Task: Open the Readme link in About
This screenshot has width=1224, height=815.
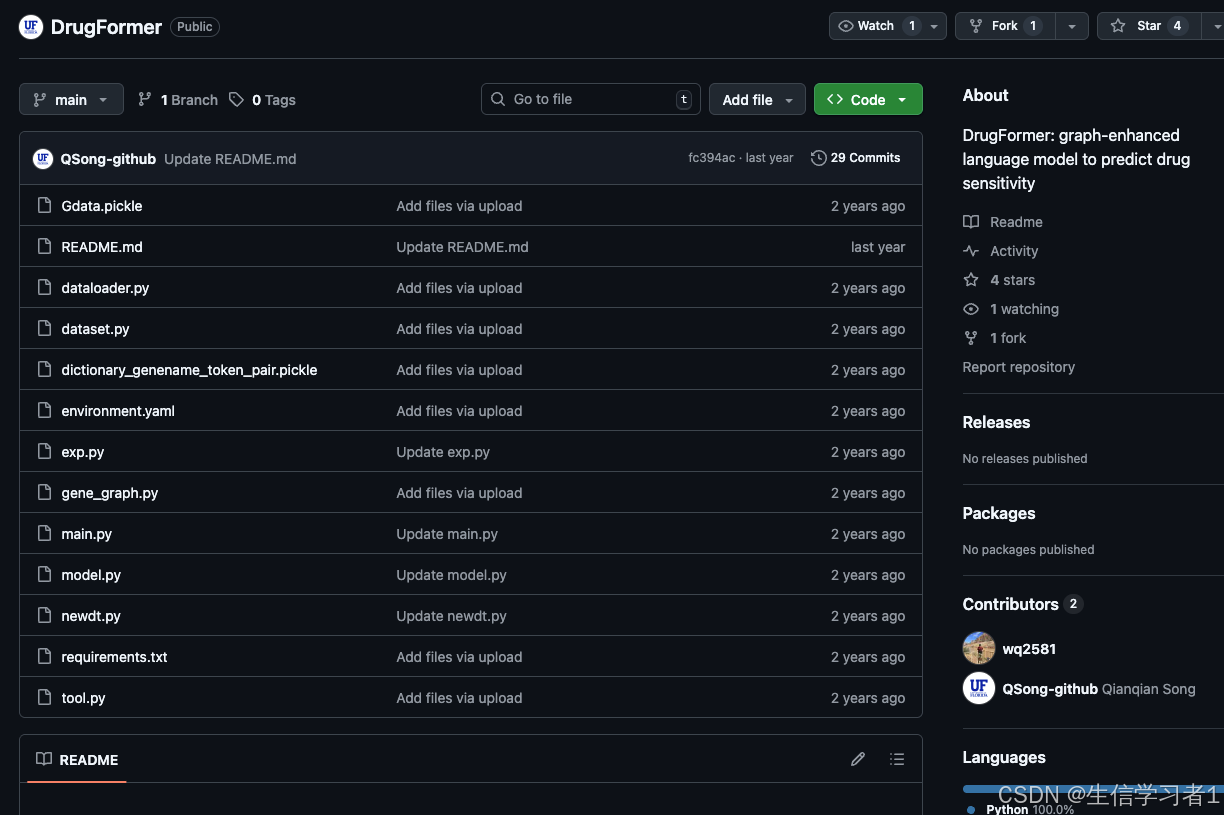Action: point(1003,222)
